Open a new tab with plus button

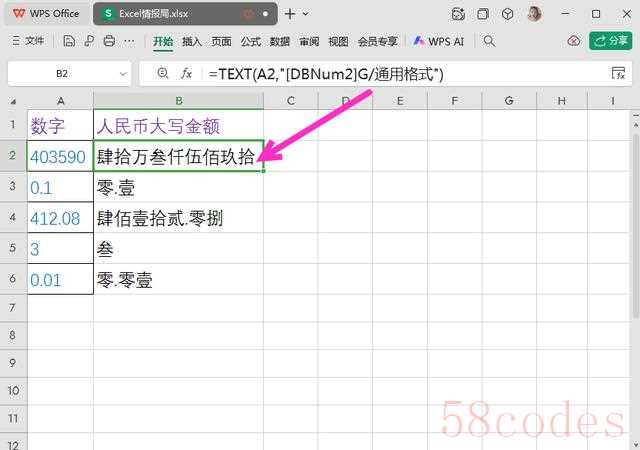290,14
